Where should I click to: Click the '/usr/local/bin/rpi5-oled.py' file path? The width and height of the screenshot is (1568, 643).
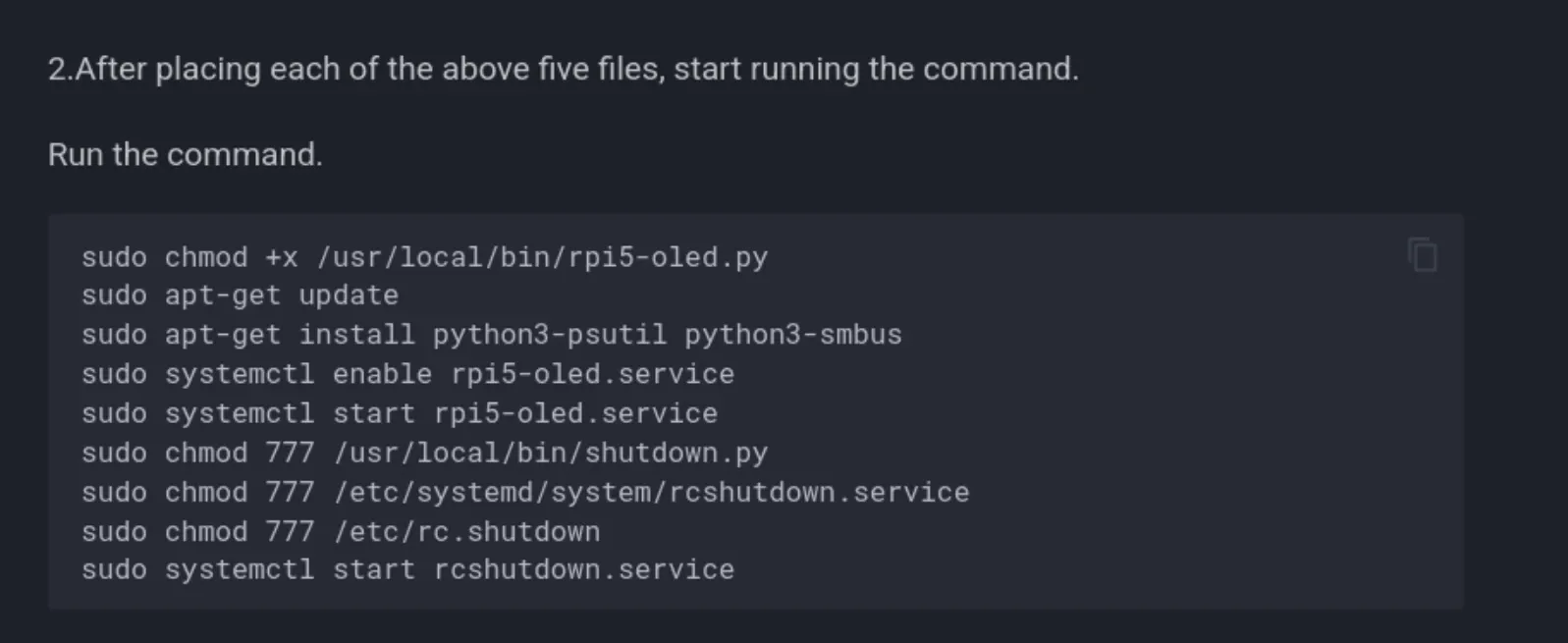click(542, 257)
